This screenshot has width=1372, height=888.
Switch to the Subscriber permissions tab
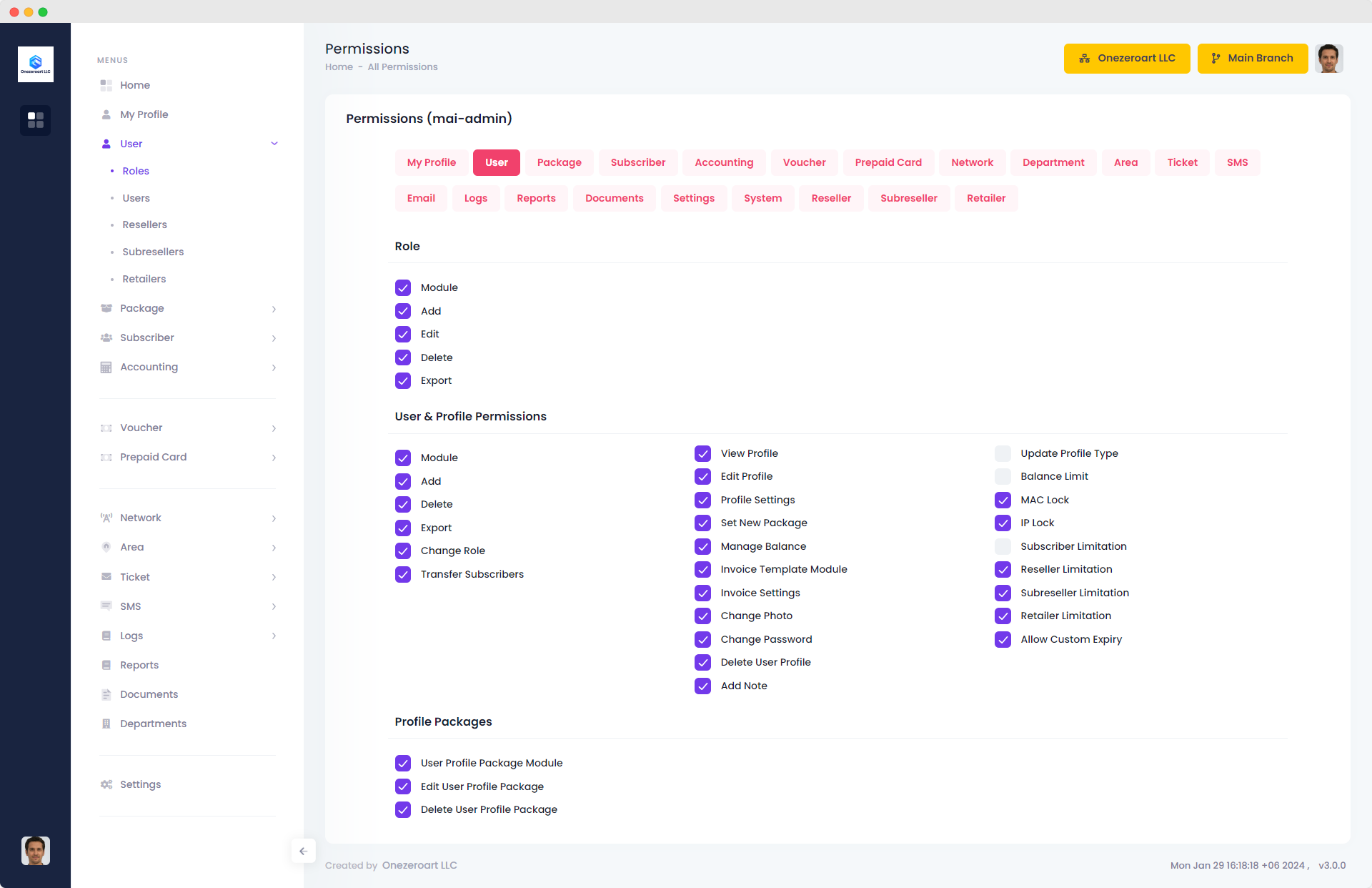pyautogui.click(x=637, y=162)
